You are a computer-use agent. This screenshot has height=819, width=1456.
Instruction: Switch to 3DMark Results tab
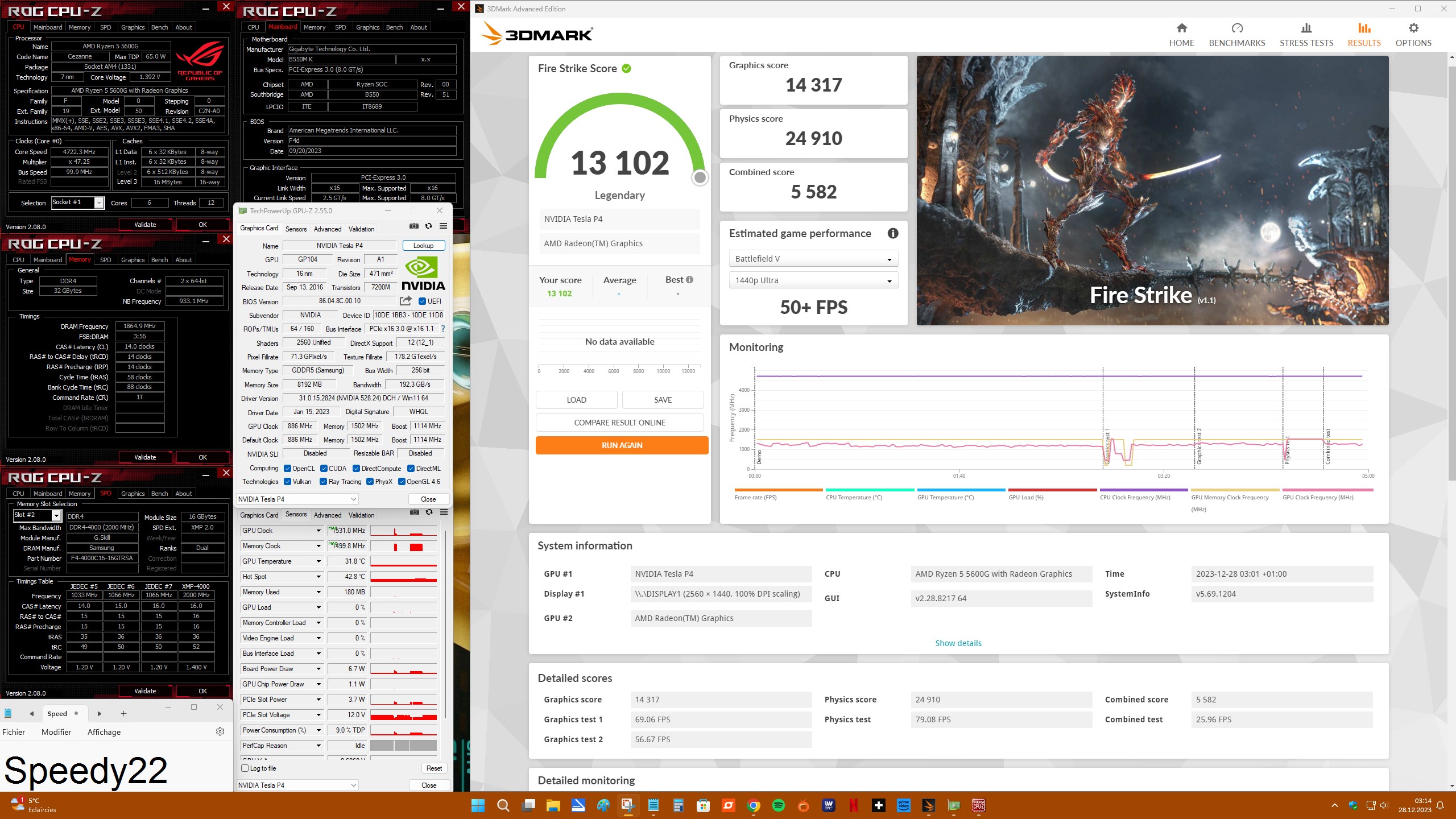tap(1363, 35)
